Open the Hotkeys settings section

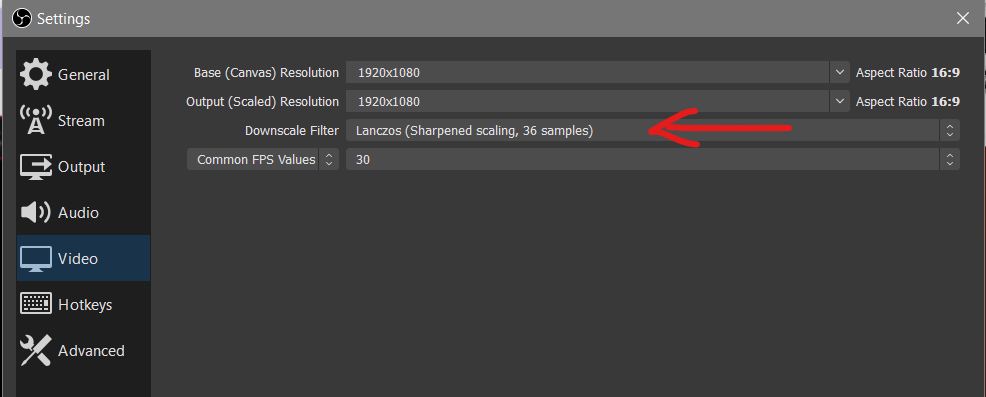click(x=84, y=305)
